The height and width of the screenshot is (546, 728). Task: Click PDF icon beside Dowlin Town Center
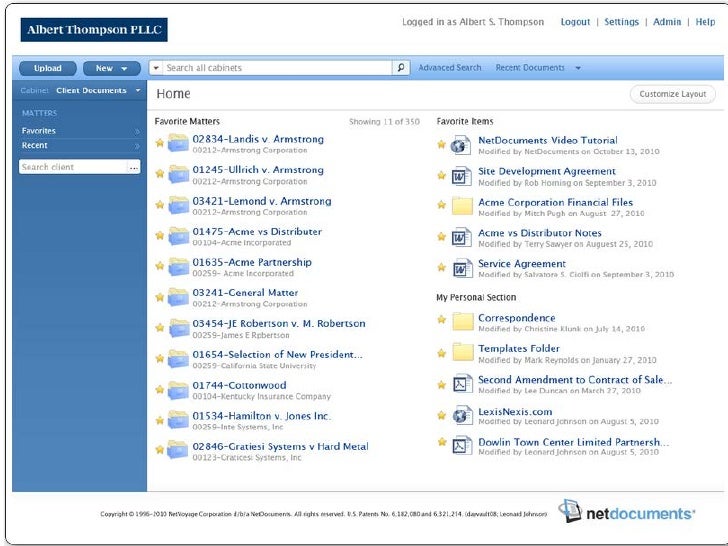(462, 445)
